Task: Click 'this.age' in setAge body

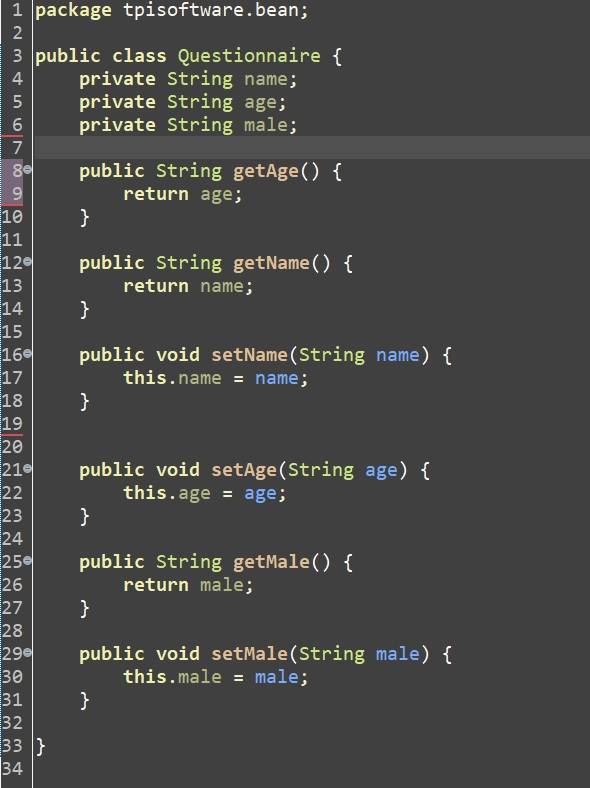Action: point(167,494)
